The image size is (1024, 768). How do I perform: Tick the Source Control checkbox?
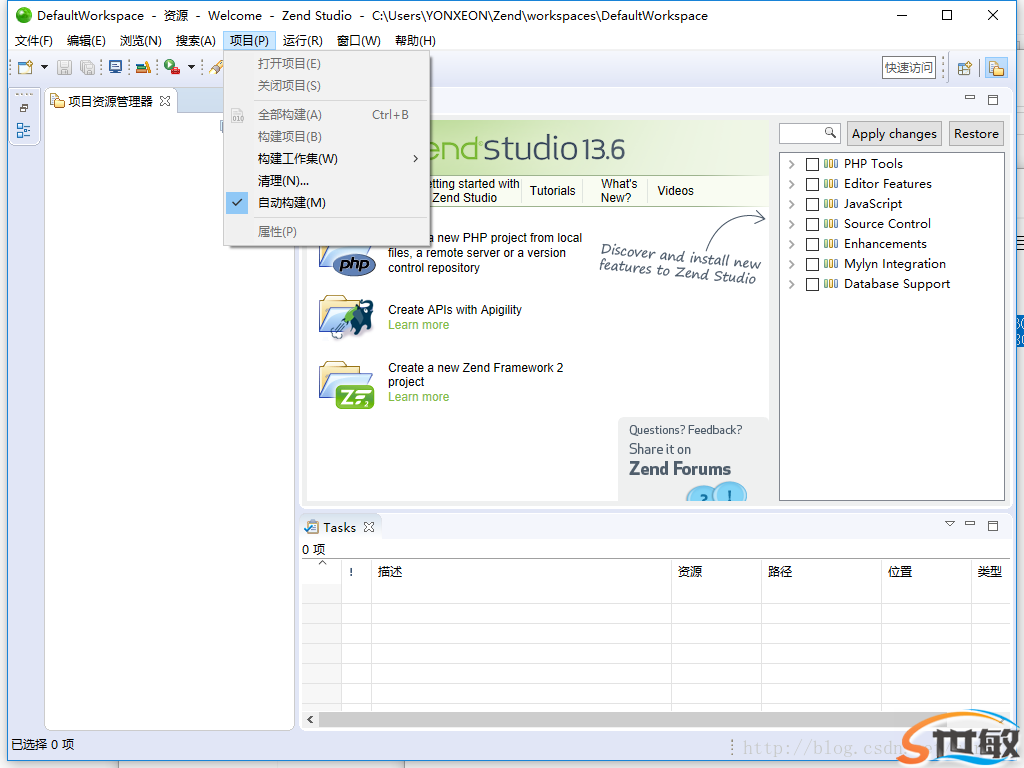pos(812,225)
